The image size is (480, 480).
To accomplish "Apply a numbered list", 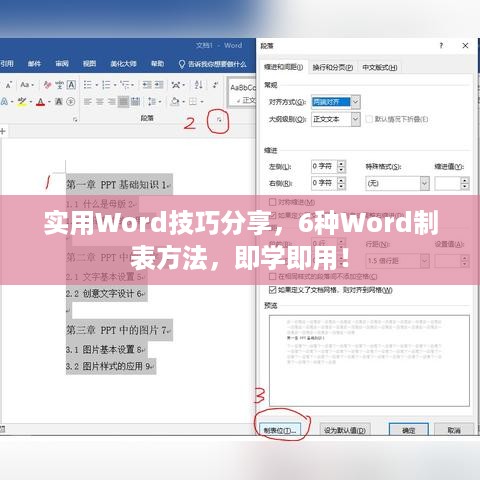I will coord(106,85).
